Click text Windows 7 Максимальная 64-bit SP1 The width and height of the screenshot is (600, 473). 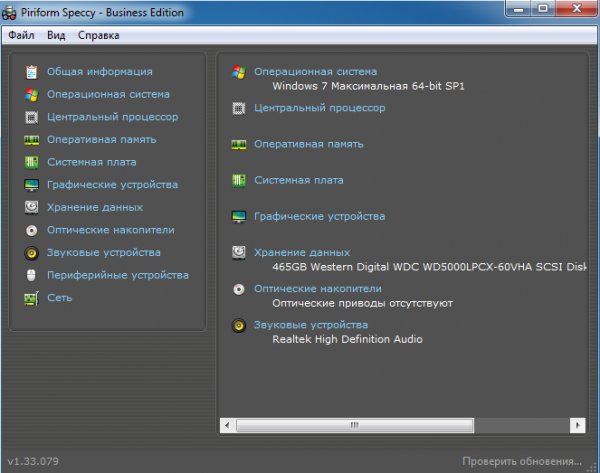pyautogui.click(x=368, y=86)
